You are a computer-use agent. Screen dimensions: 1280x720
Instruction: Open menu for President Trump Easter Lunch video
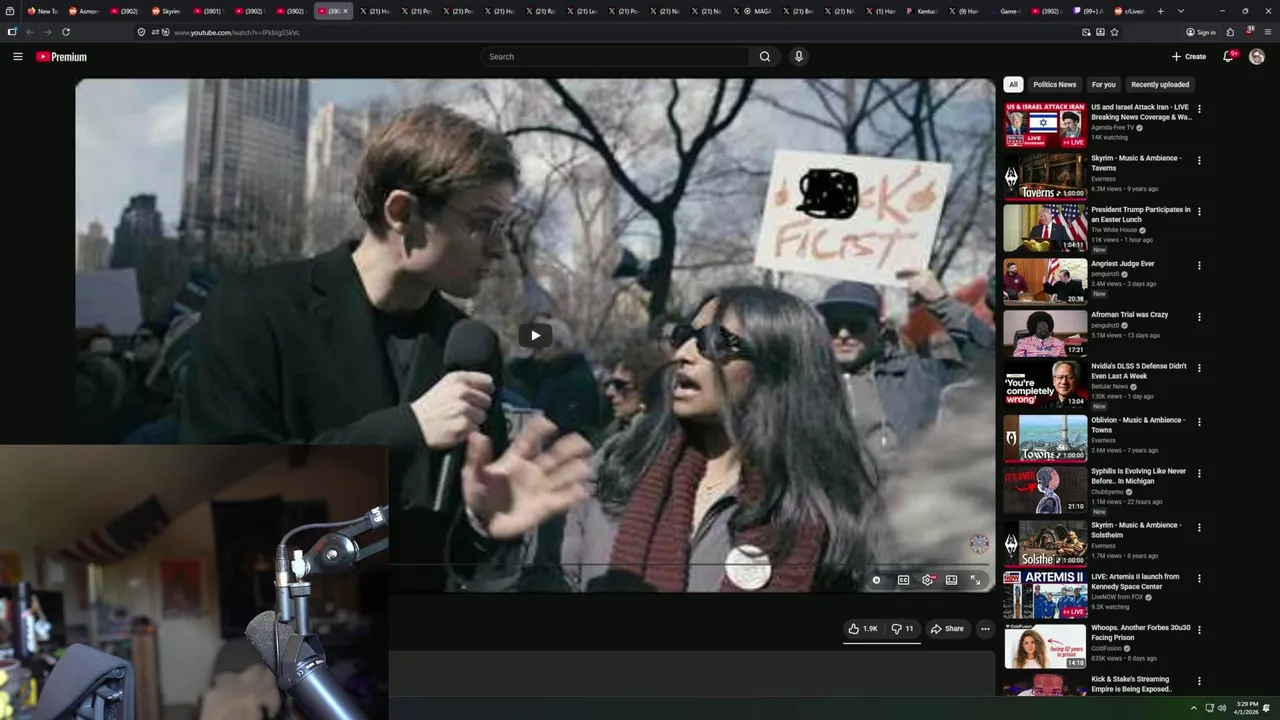coord(1199,212)
